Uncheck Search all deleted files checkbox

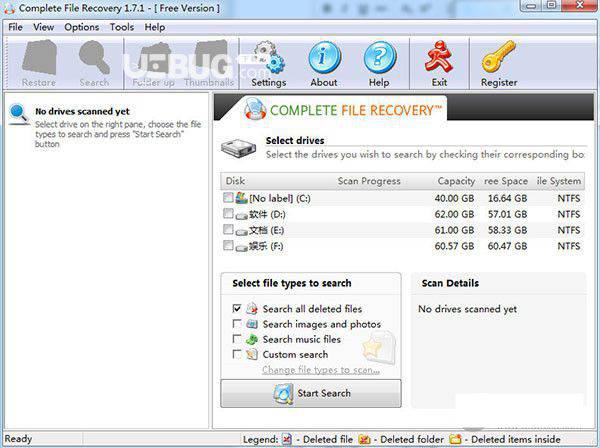(x=237, y=308)
